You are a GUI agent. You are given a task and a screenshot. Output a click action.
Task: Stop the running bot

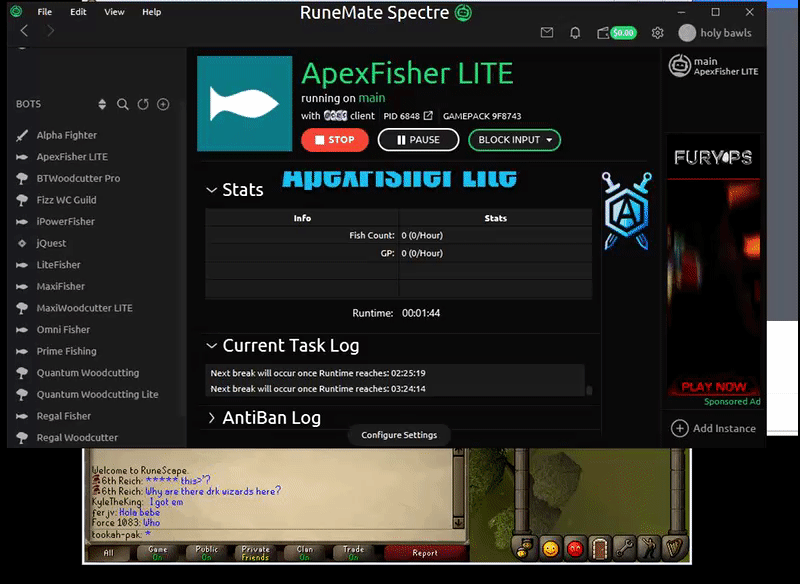tap(335, 140)
